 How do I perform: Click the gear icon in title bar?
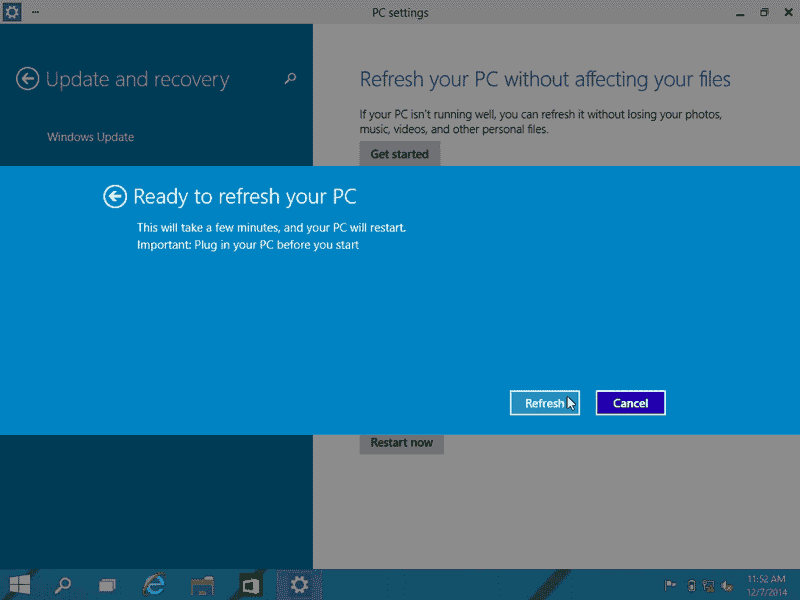[11, 12]
